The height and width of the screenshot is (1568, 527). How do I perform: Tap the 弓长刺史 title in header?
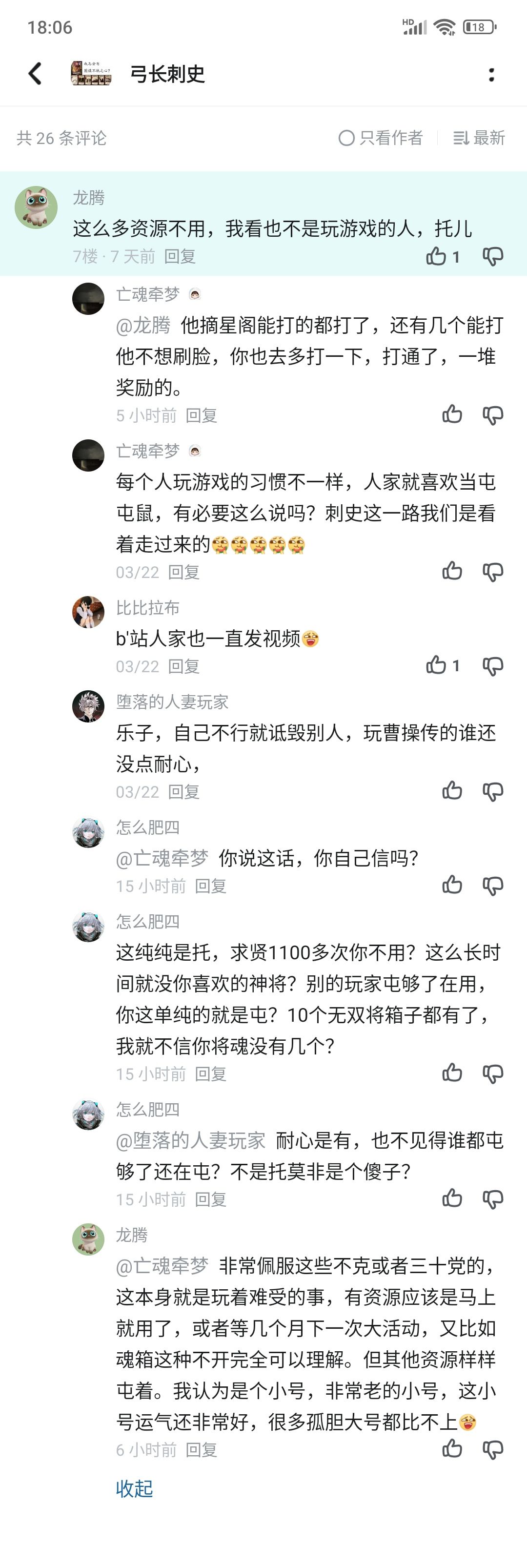coord(167,74)
